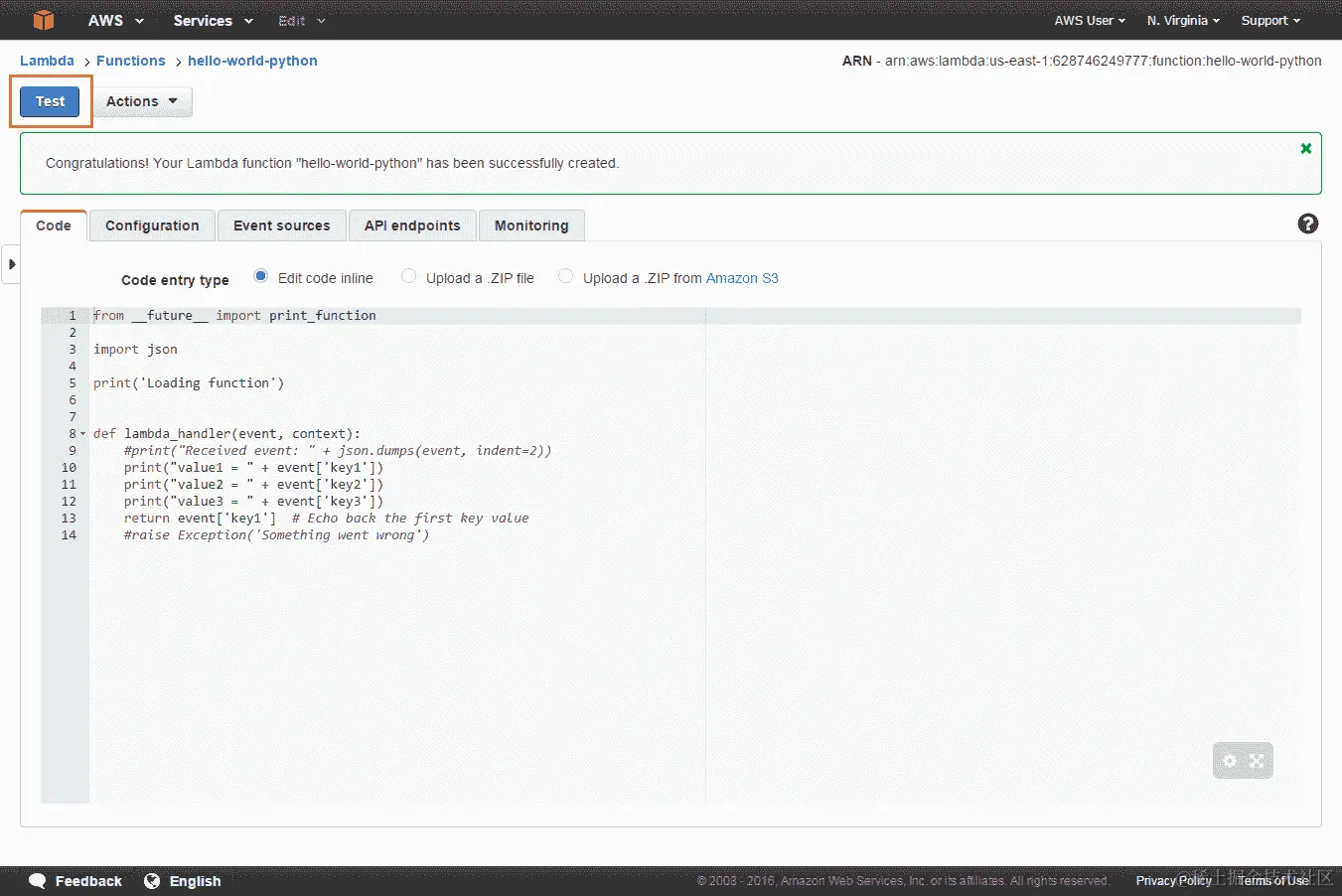Click the function ARN text
Screen dimensions: 1342x896
click(1082, 61)
